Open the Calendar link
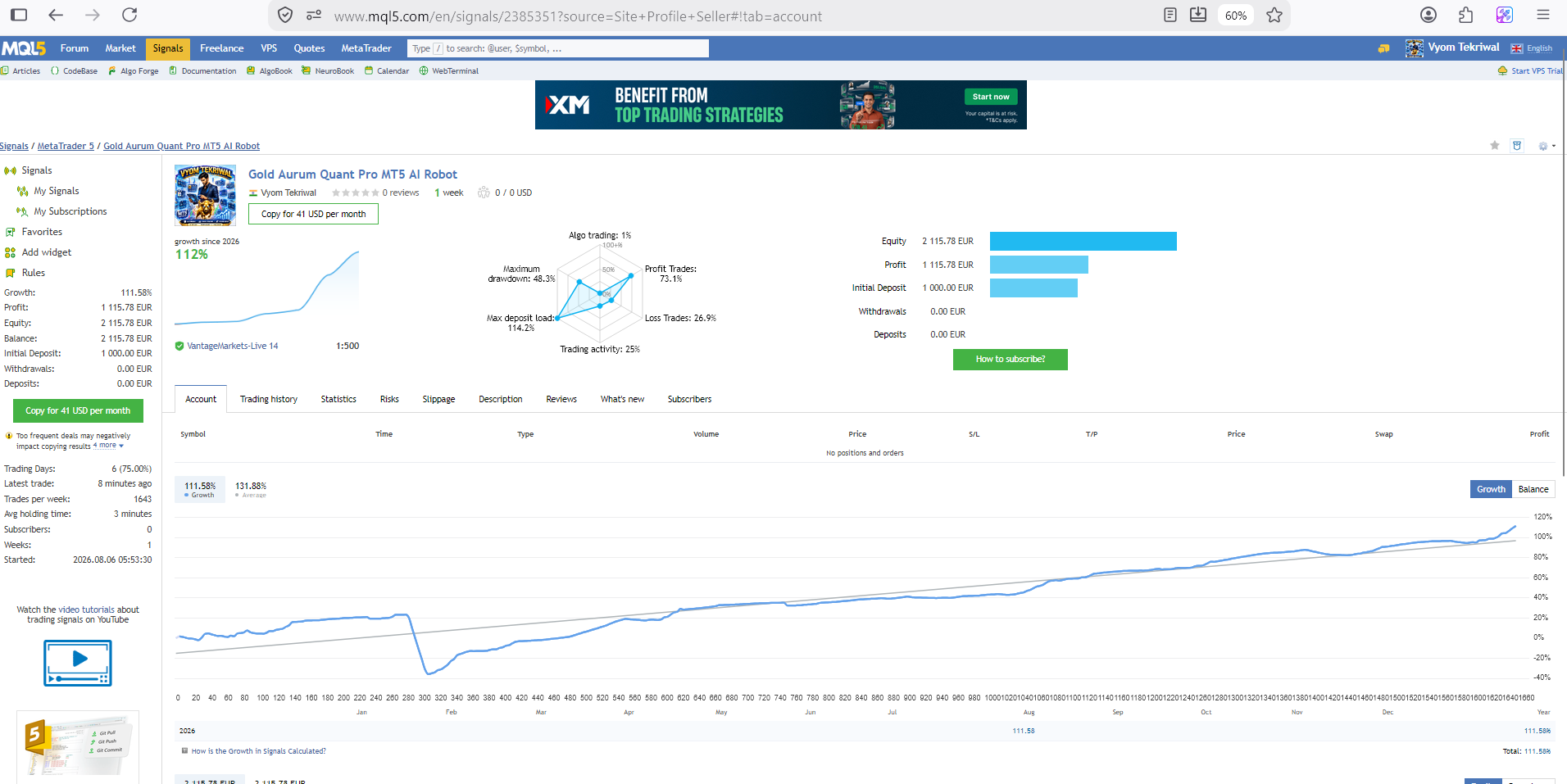 pyautogui.click(x=387, y=71)
